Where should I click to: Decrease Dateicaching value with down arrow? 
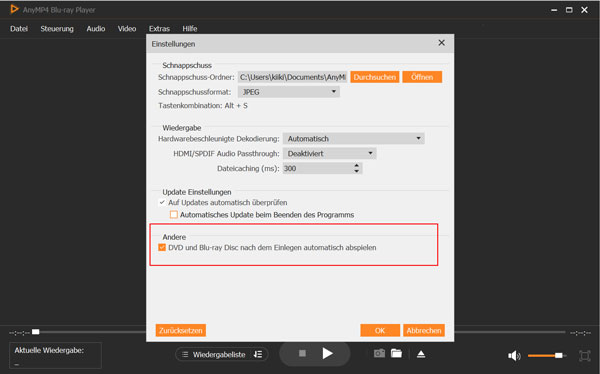357,171
